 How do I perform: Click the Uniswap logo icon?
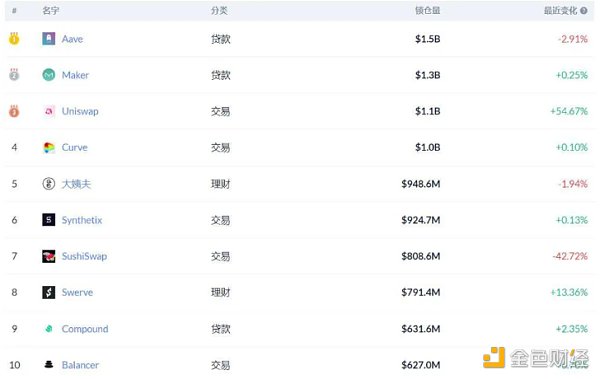click(49, 111)
